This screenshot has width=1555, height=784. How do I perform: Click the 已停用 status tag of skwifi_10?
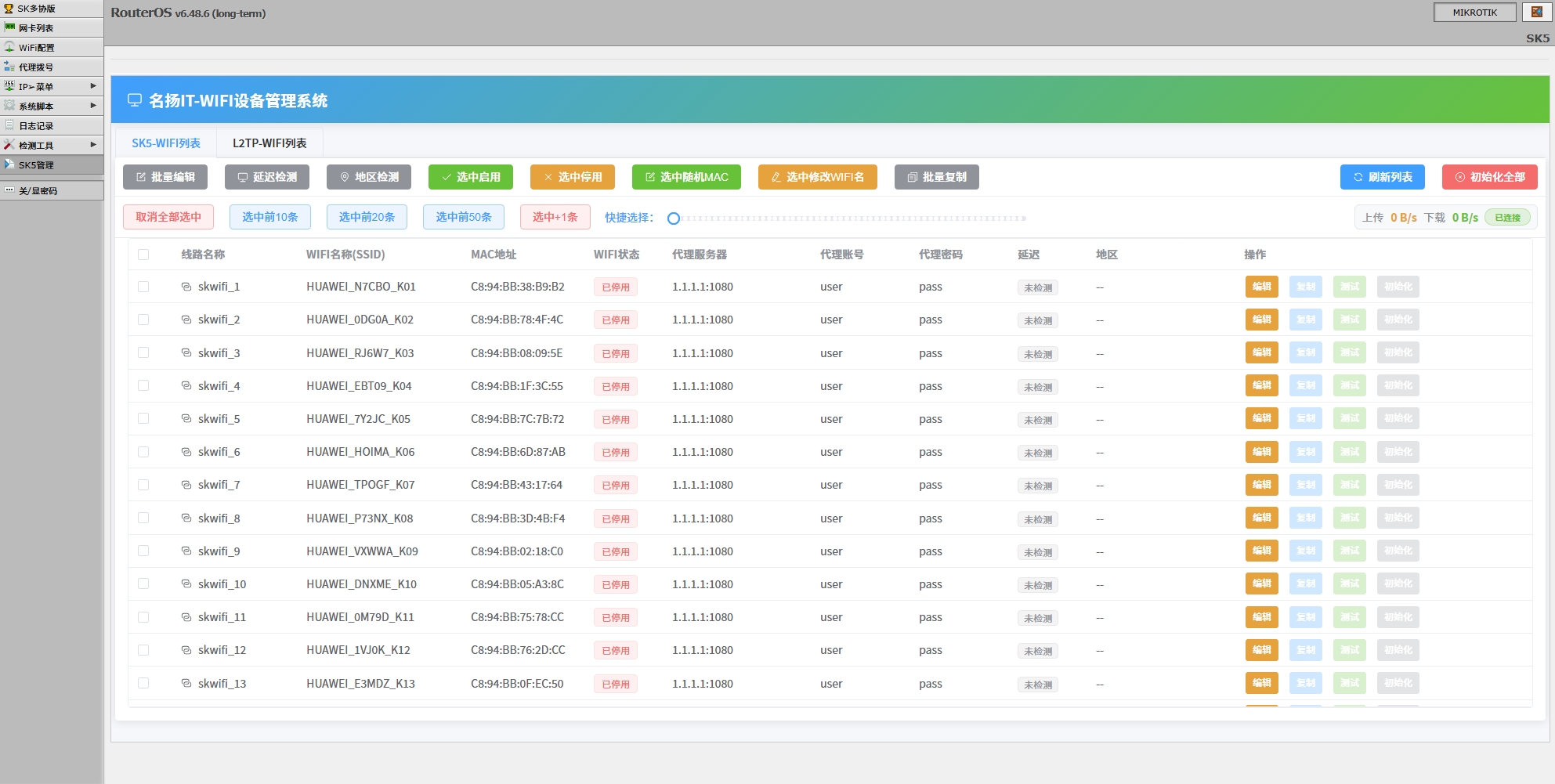click(615, 585)
